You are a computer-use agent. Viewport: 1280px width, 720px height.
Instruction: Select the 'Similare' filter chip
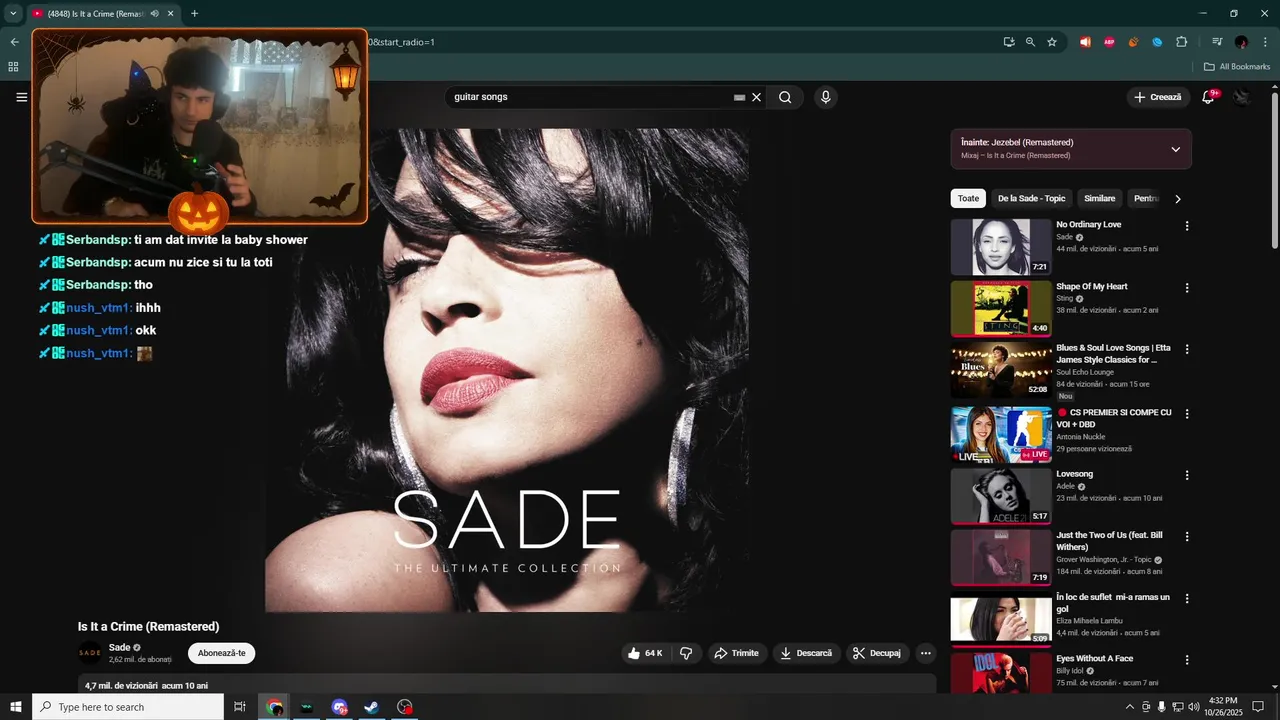point(1099,198)
